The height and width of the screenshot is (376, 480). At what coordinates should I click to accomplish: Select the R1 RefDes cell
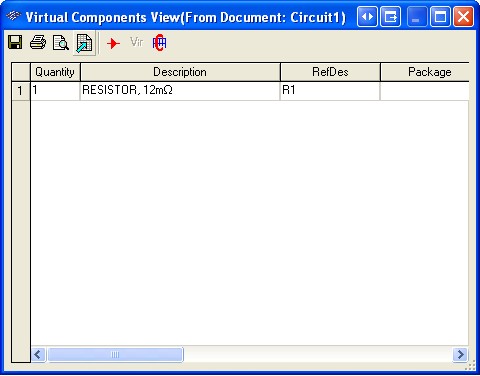(x=330, y=91)
